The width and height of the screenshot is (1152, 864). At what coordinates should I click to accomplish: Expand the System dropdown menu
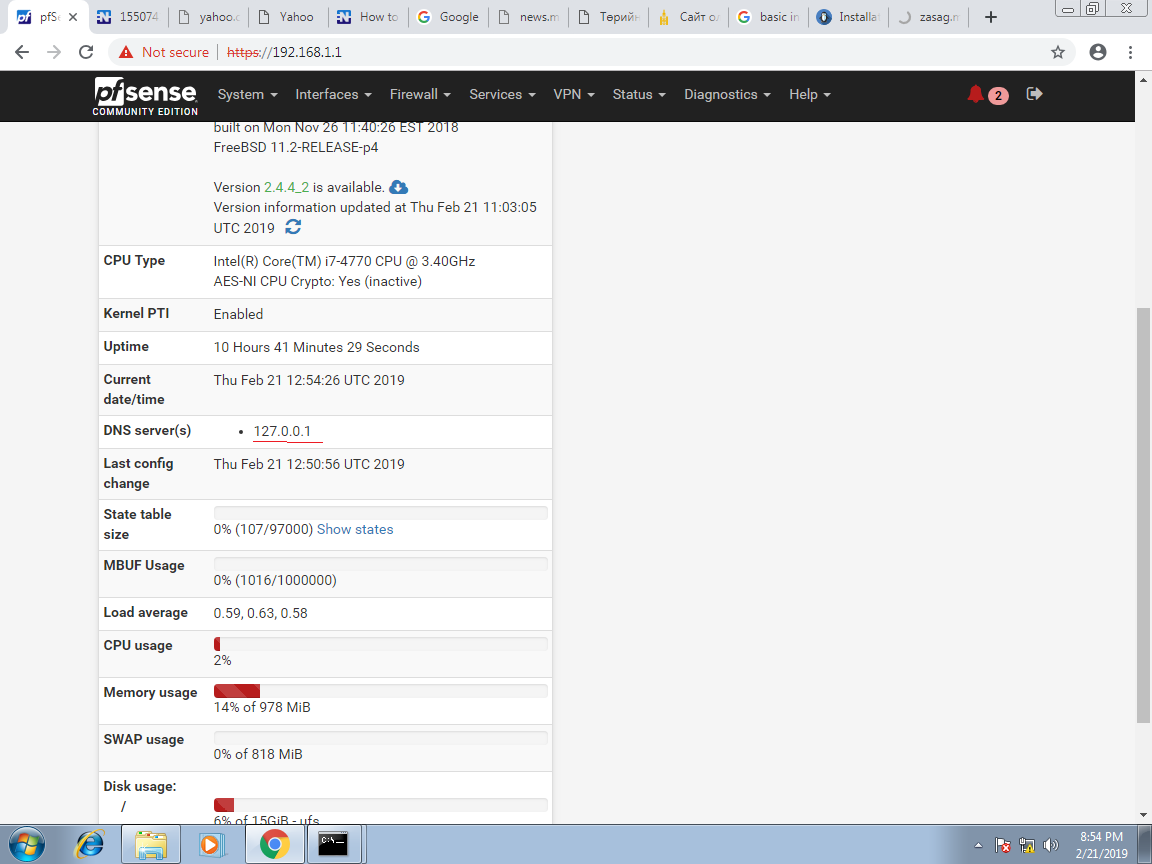[248, 95]
